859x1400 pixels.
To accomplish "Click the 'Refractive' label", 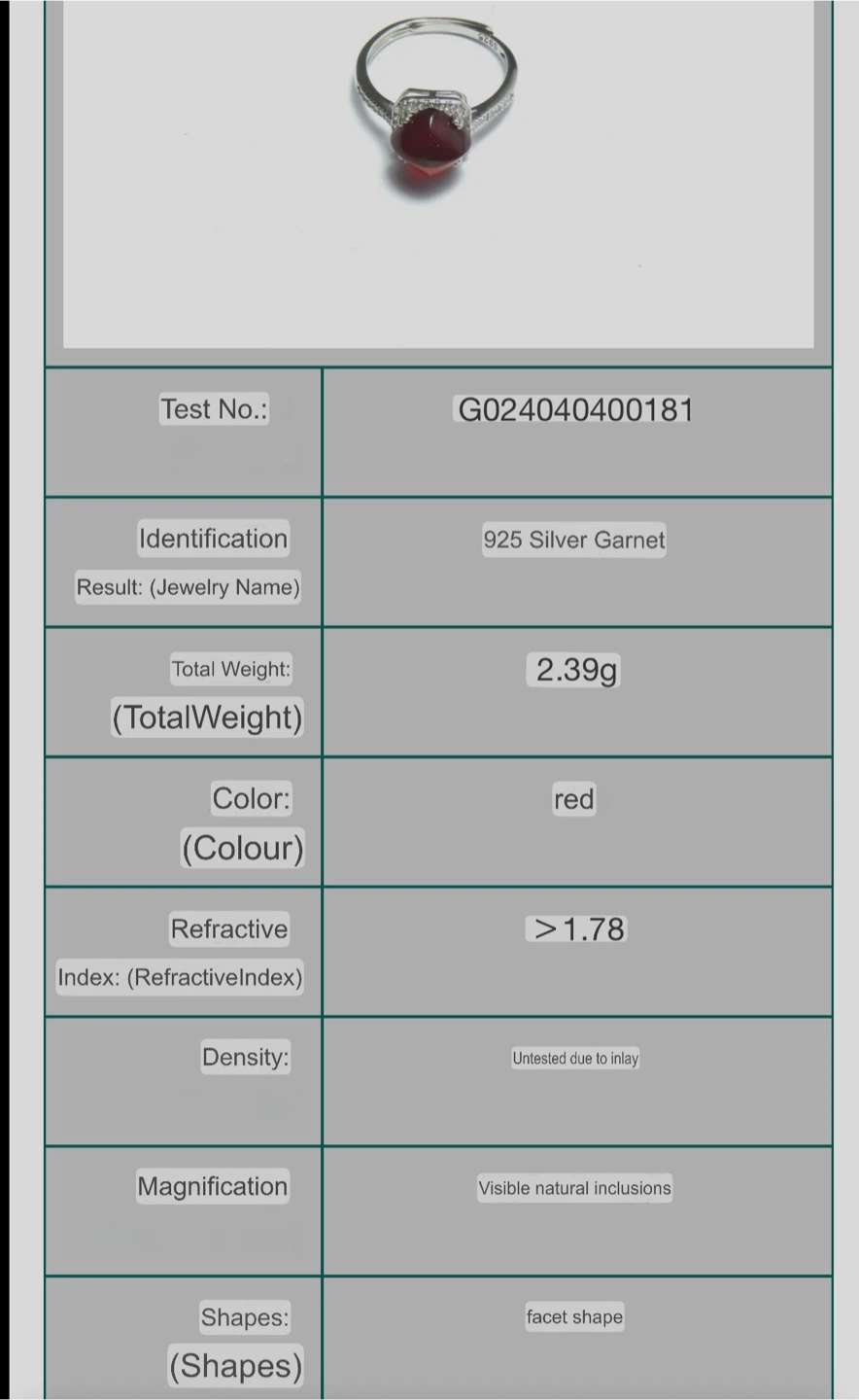I will [x=229, y=928].
